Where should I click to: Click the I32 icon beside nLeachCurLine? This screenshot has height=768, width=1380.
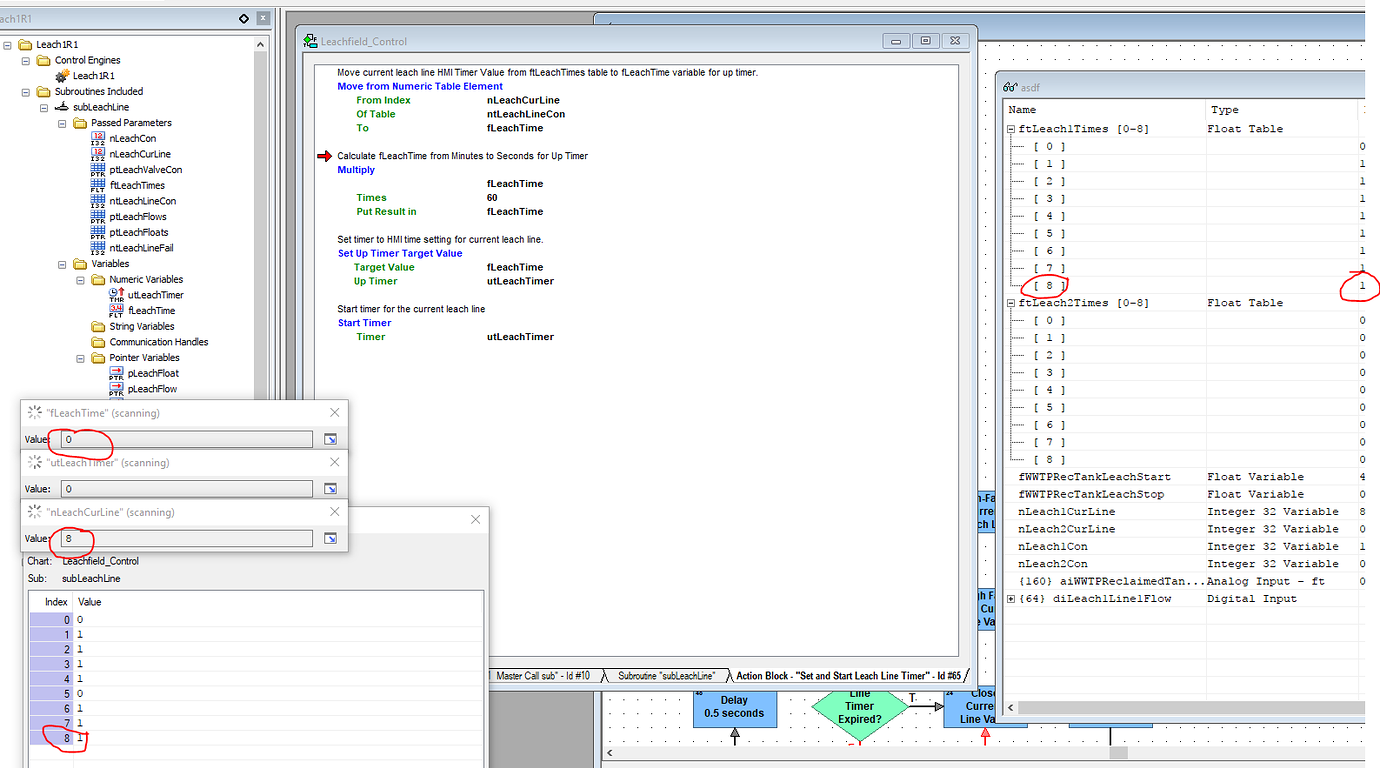[98, 154]
